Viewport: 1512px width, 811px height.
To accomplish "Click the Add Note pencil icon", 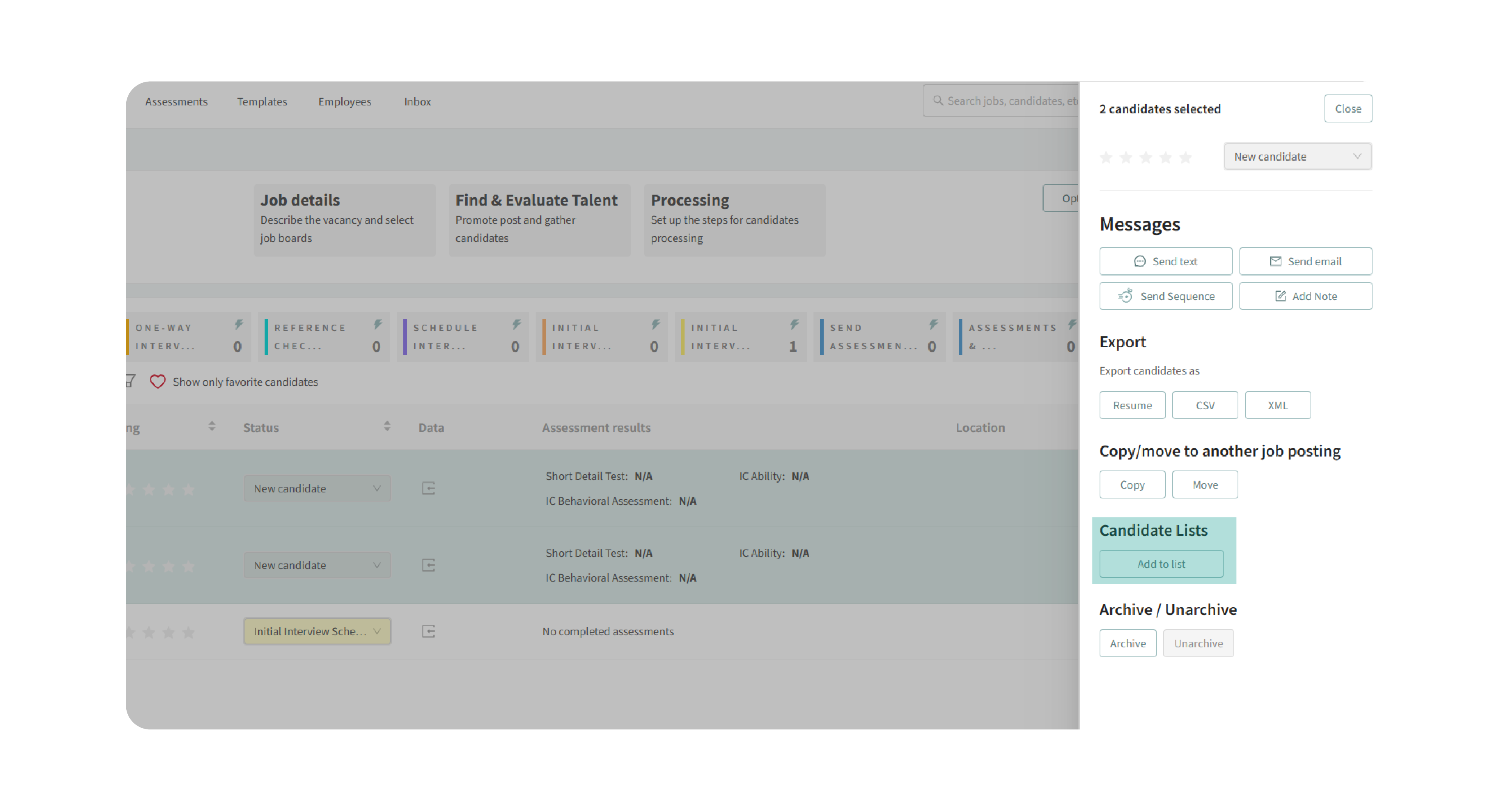I will point(1280,296).
